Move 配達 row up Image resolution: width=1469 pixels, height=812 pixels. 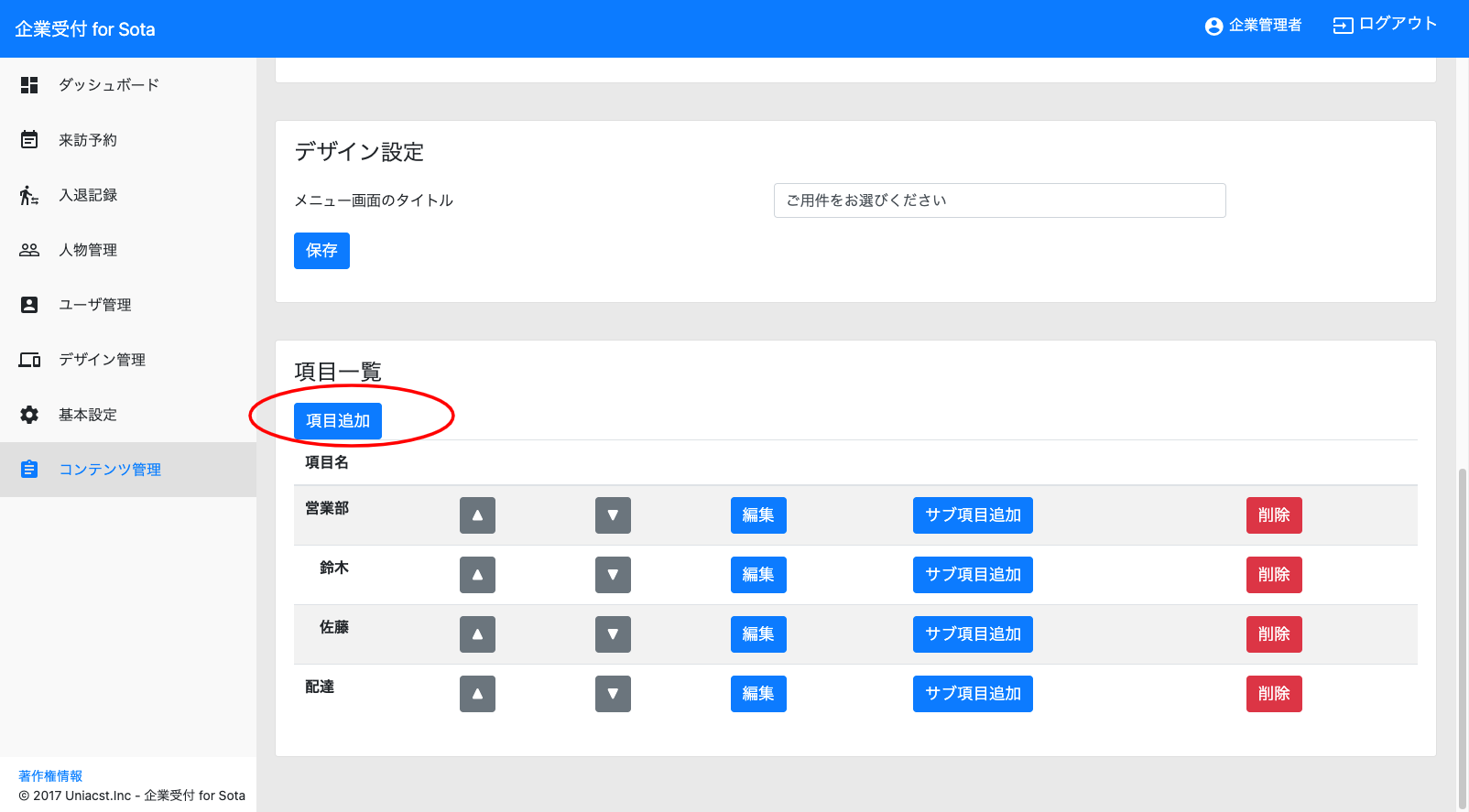(x=477, y=694)
